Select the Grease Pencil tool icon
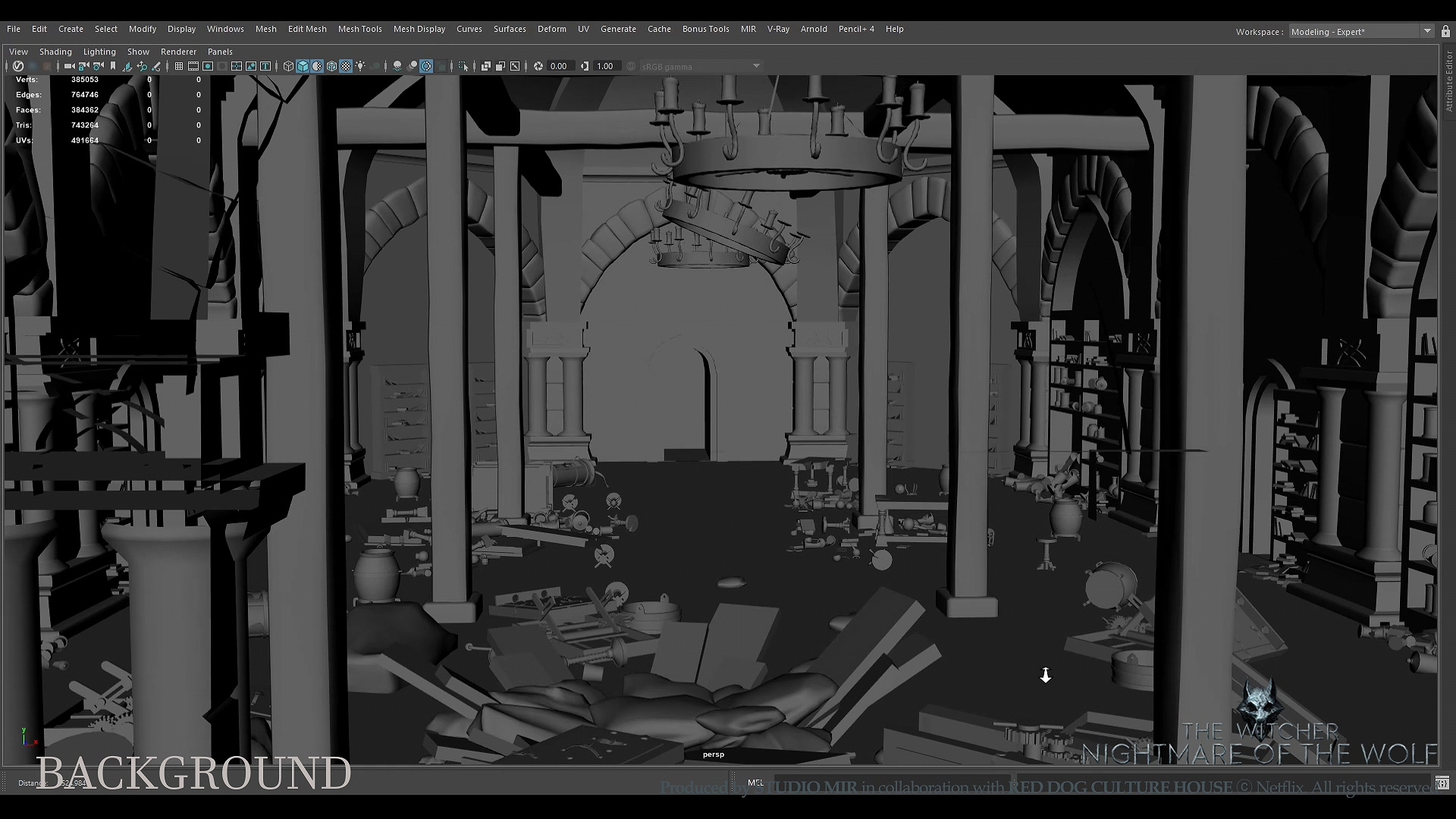1456x819 pixels. pyautogui.click(x=156, y=66)
